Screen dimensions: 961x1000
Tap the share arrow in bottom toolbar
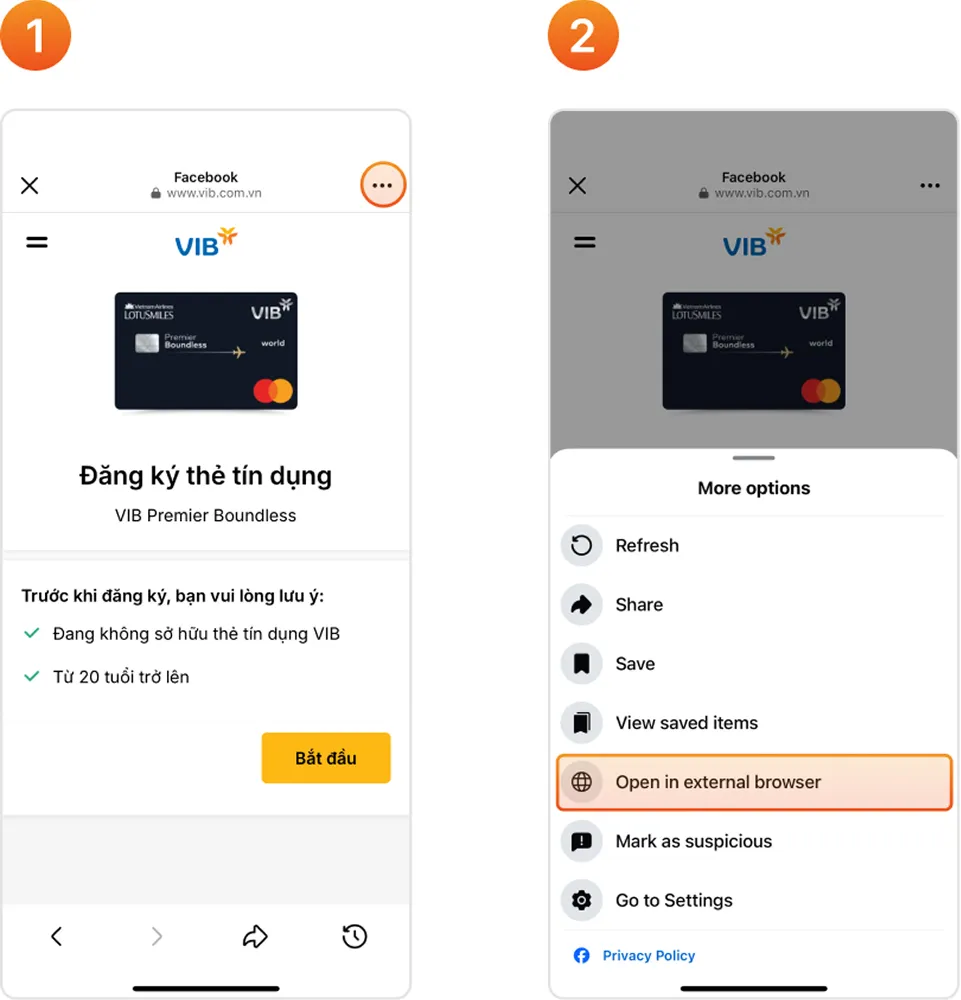[x=255, y=936]
